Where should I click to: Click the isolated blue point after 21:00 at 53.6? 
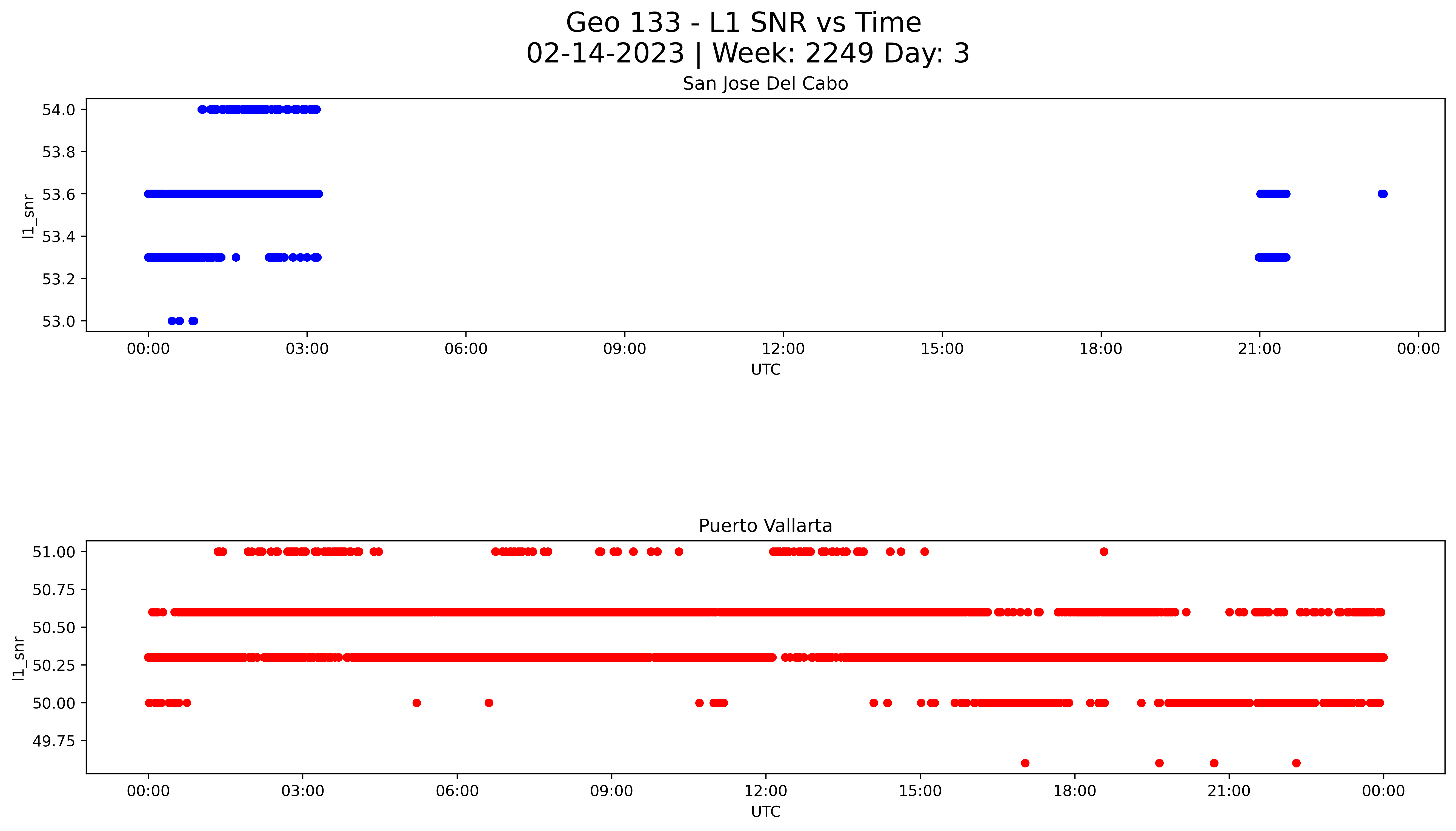click(1382, 194)
